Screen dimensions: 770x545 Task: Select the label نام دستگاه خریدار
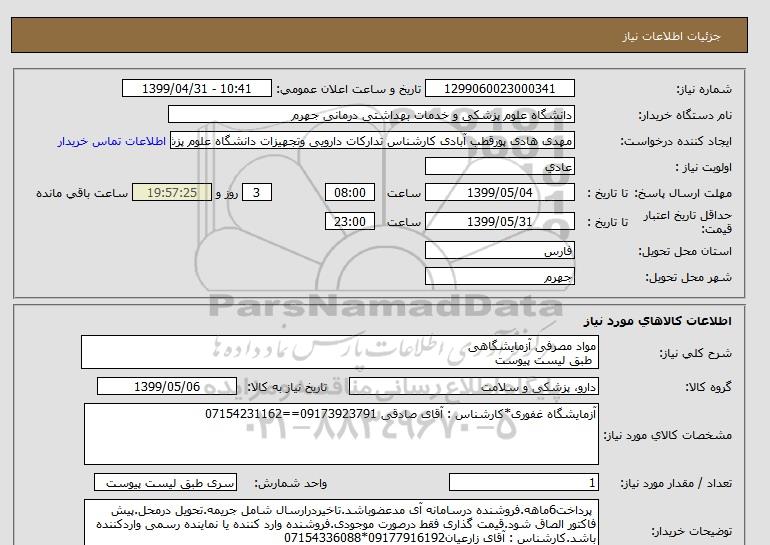coord(685,115)
